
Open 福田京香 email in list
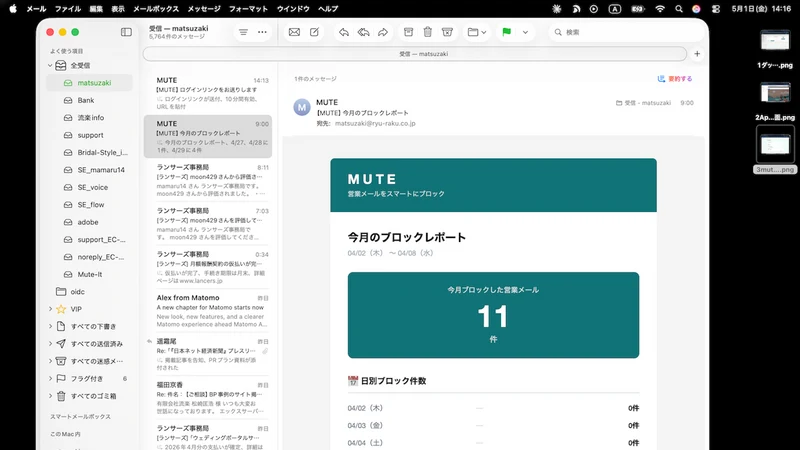(x=208, y=397)
